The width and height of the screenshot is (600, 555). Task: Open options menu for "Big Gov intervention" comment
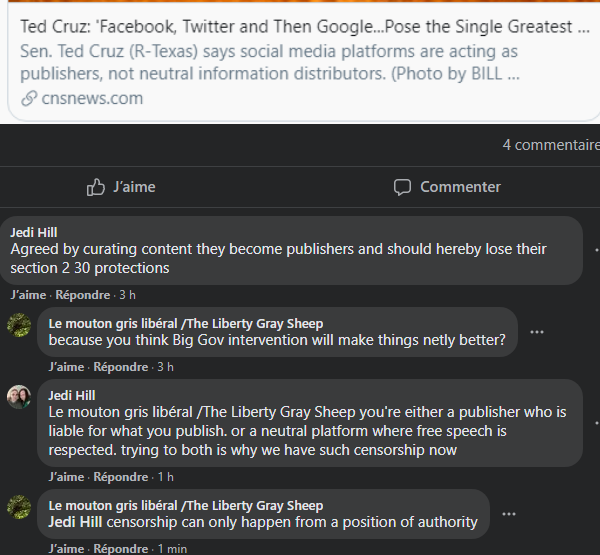[537, 332]
